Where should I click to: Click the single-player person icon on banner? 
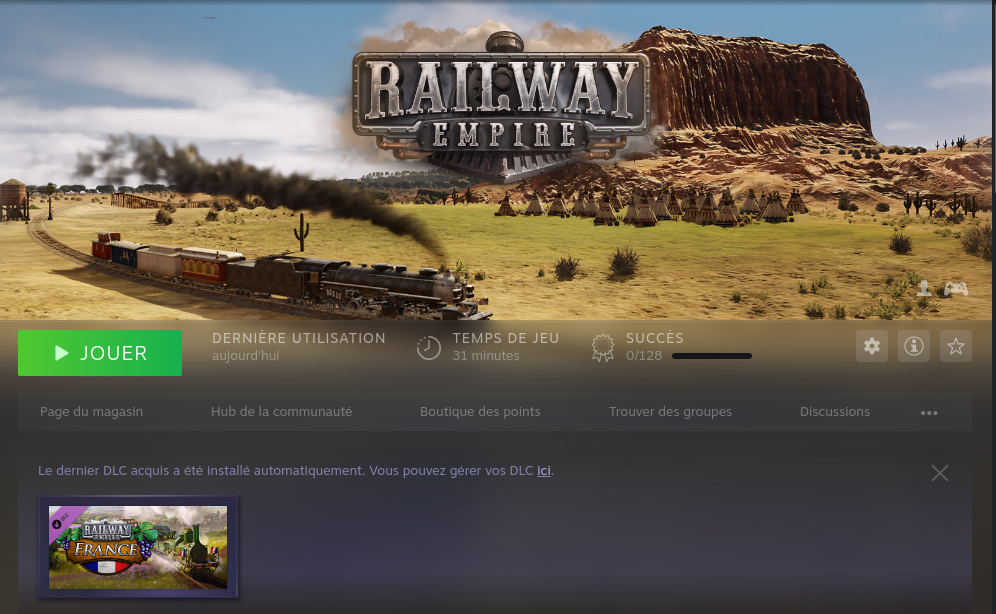tap(925, 289)
